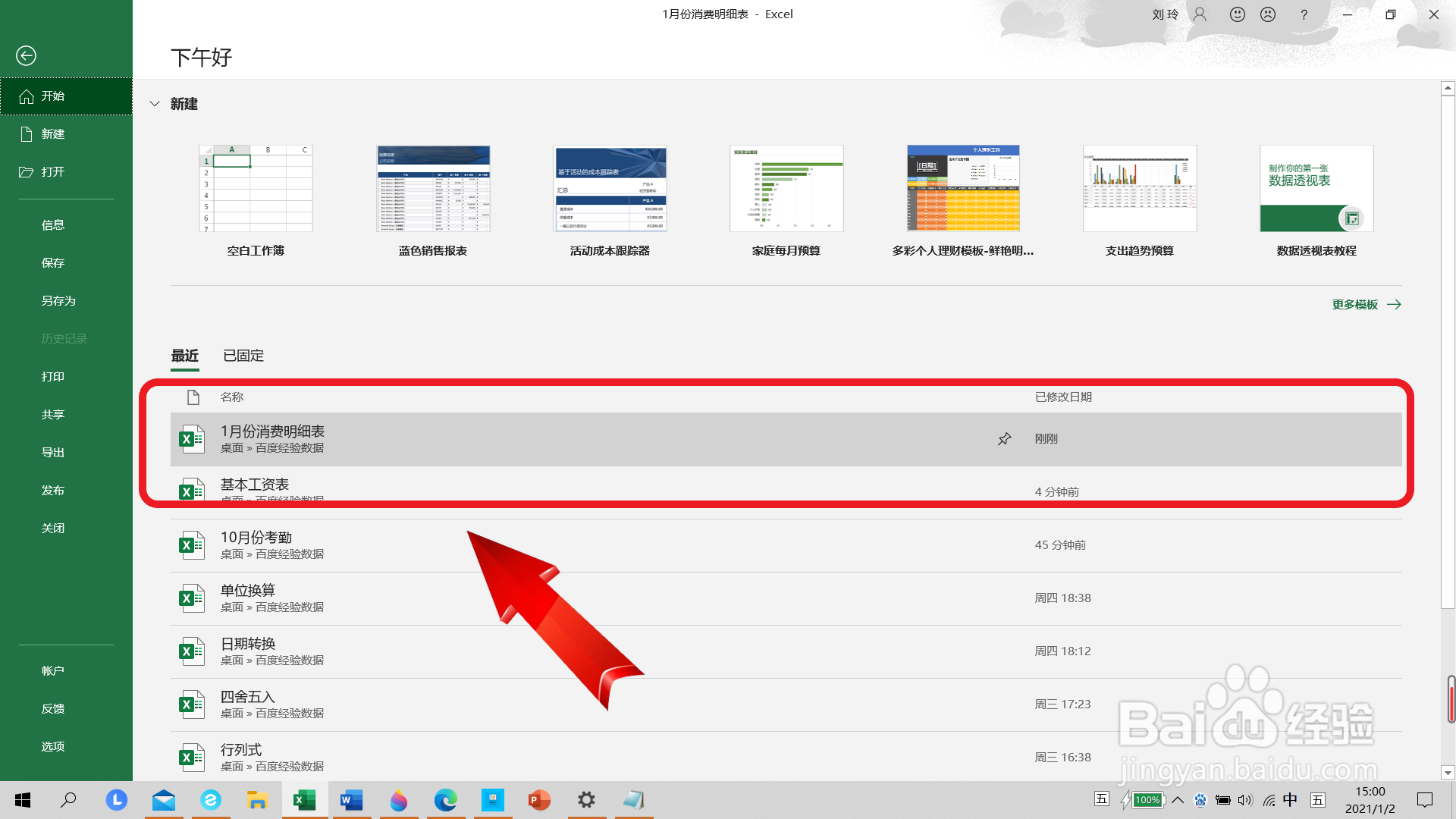
Task: Pin the 1月份消费明细表 file
Action: pyautogui.click(x=1004, y=439)
